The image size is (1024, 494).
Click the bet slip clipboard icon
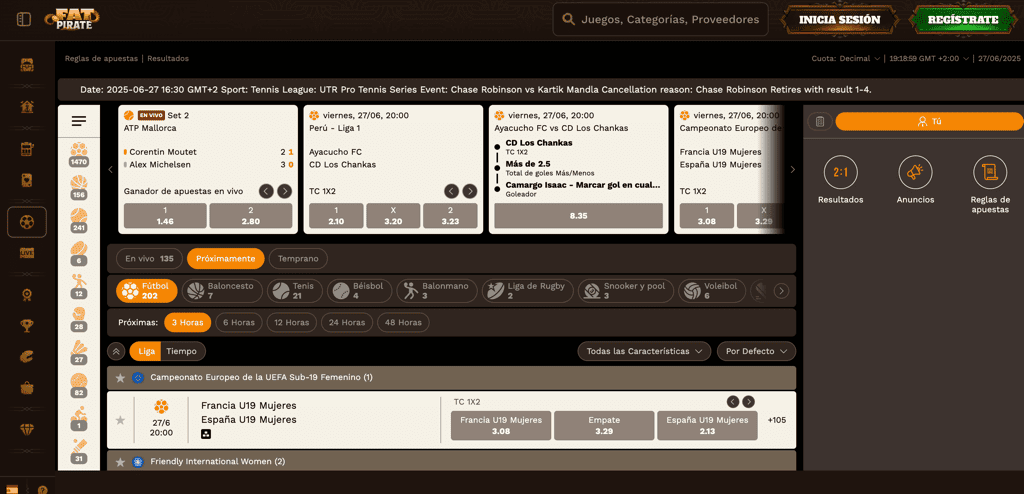(x=819, y=121)
